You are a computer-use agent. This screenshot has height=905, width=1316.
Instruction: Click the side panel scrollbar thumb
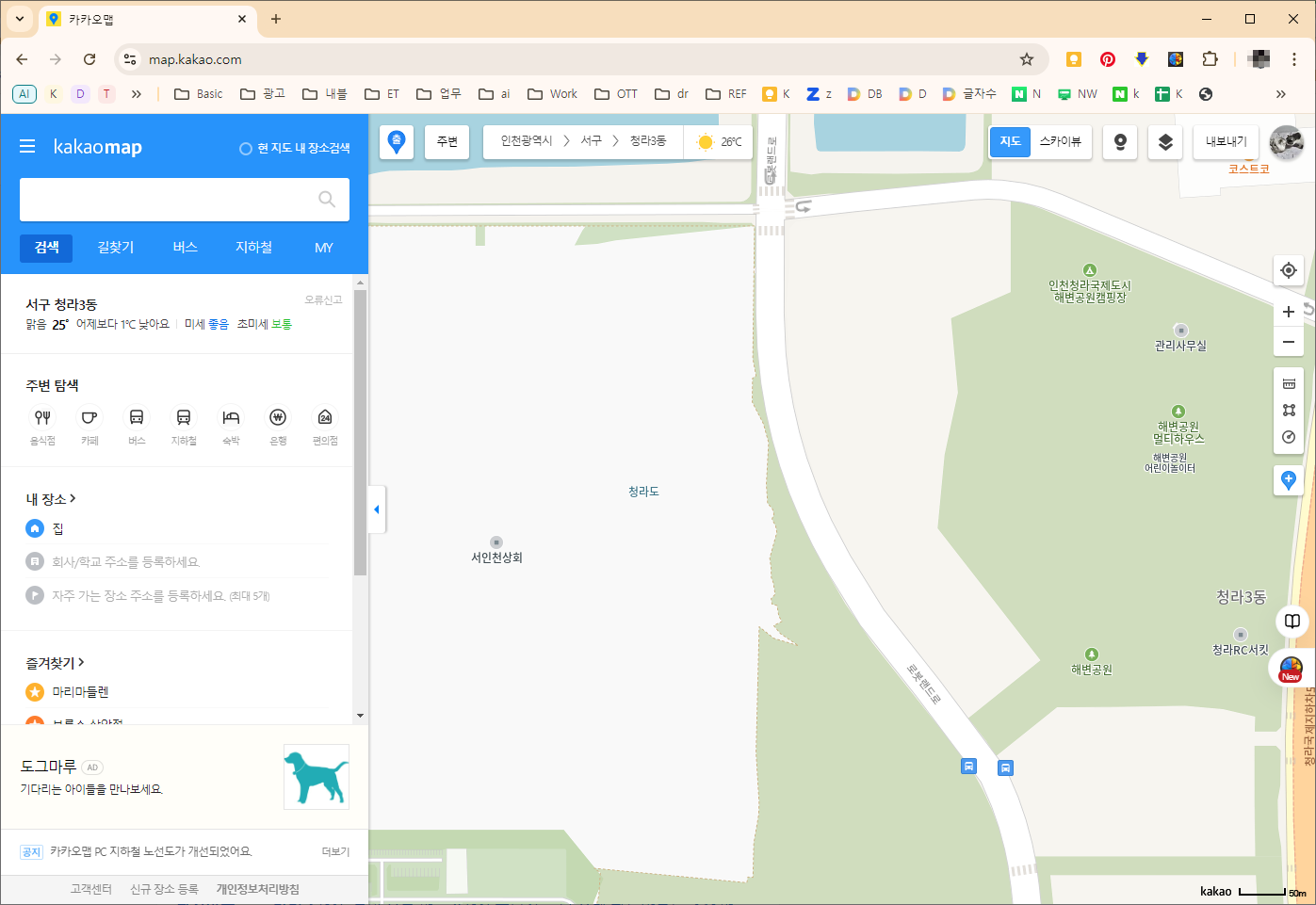pos(360,432)
